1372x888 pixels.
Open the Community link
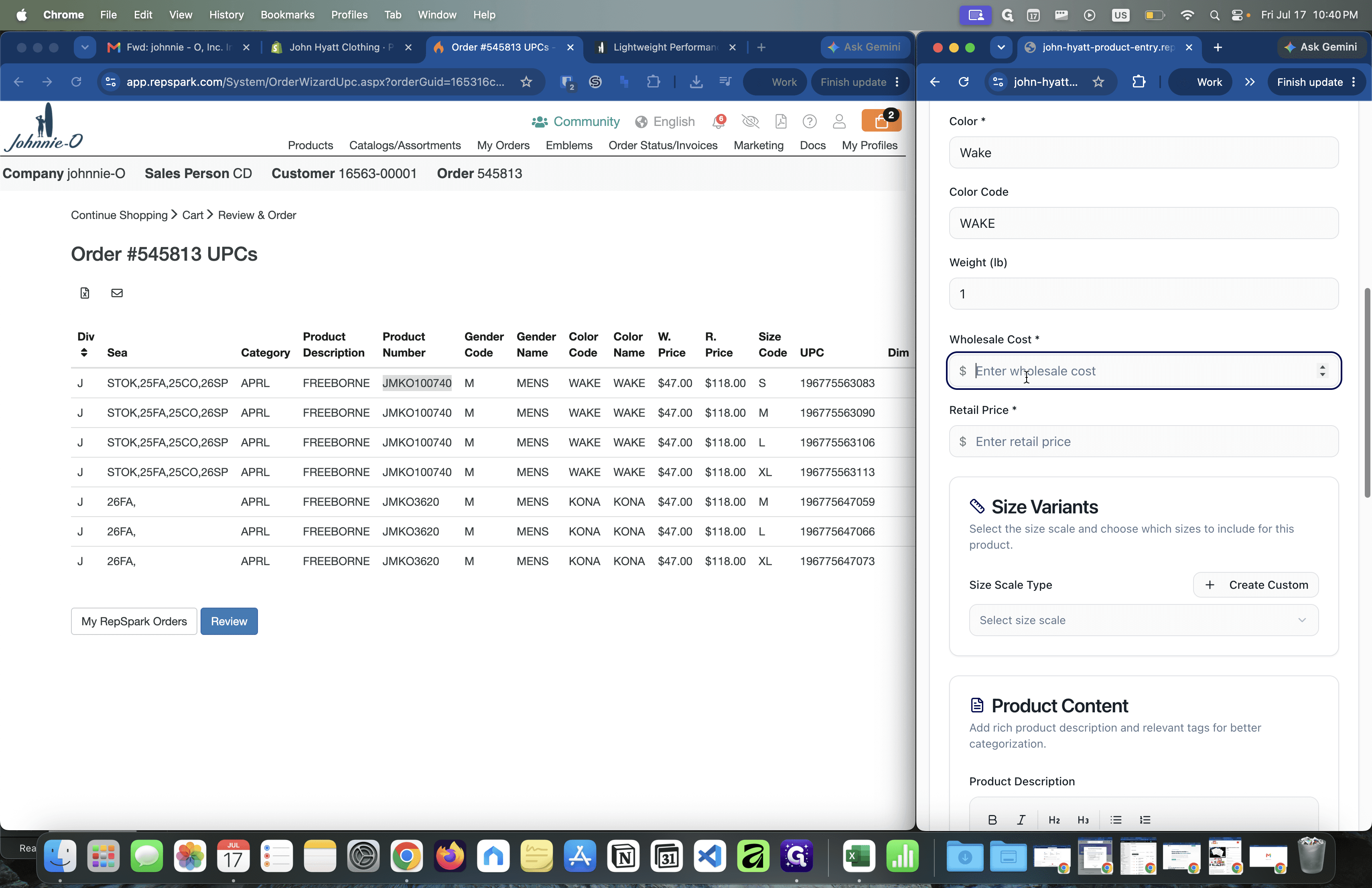click(575, 122)
